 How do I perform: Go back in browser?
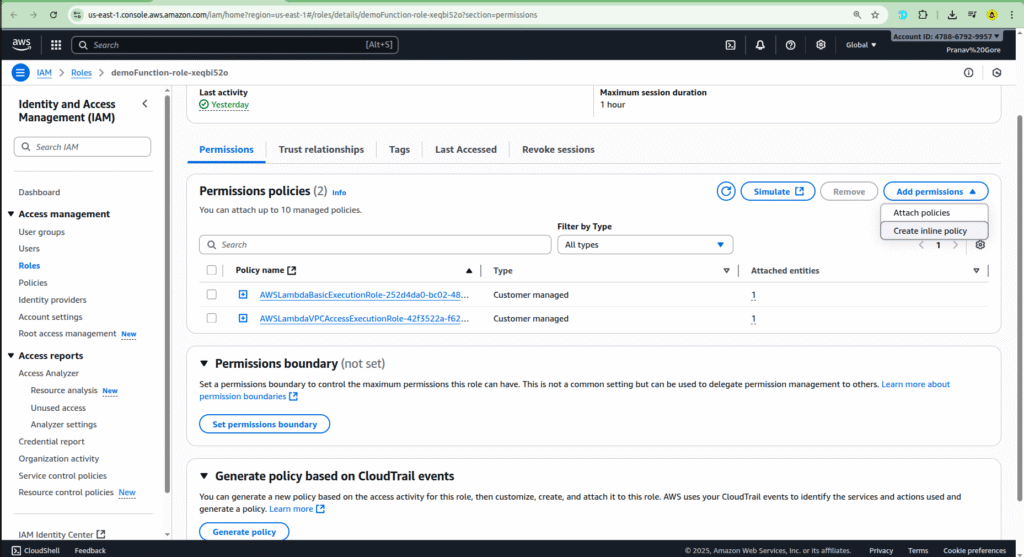click(x=14, y=14)
